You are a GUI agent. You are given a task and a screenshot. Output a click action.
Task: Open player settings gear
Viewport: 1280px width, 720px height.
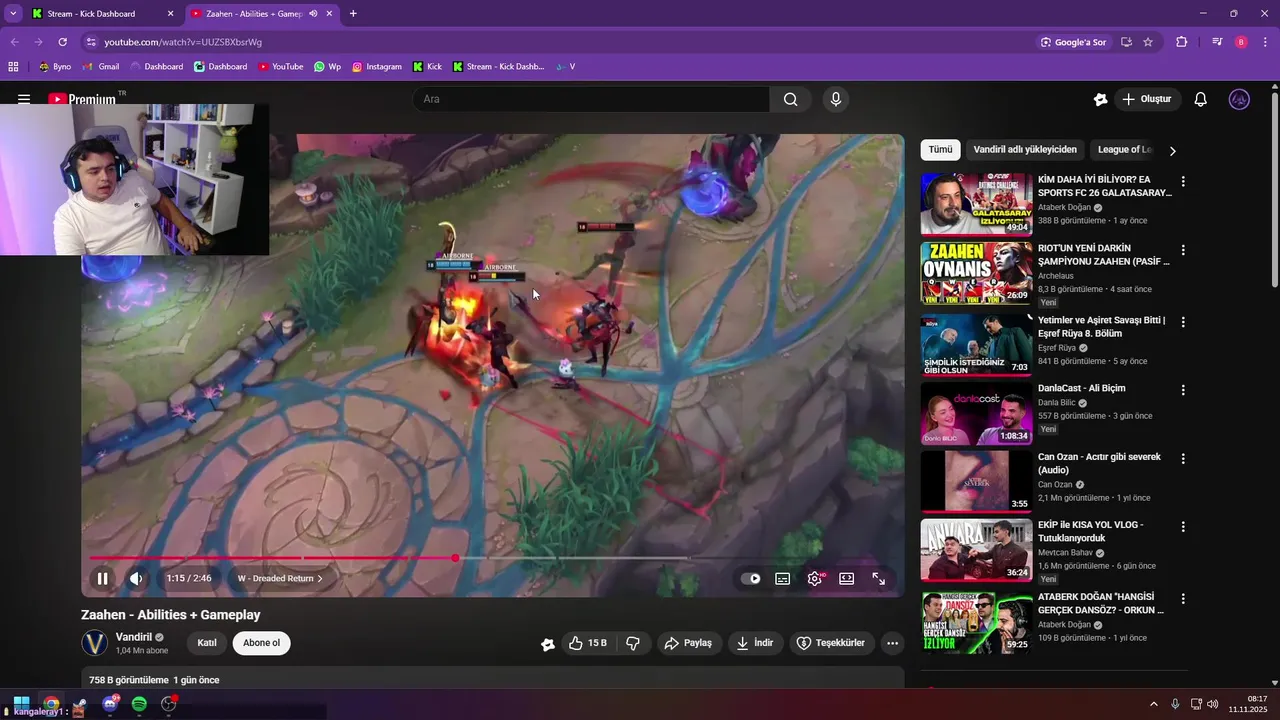coord(815,578)
